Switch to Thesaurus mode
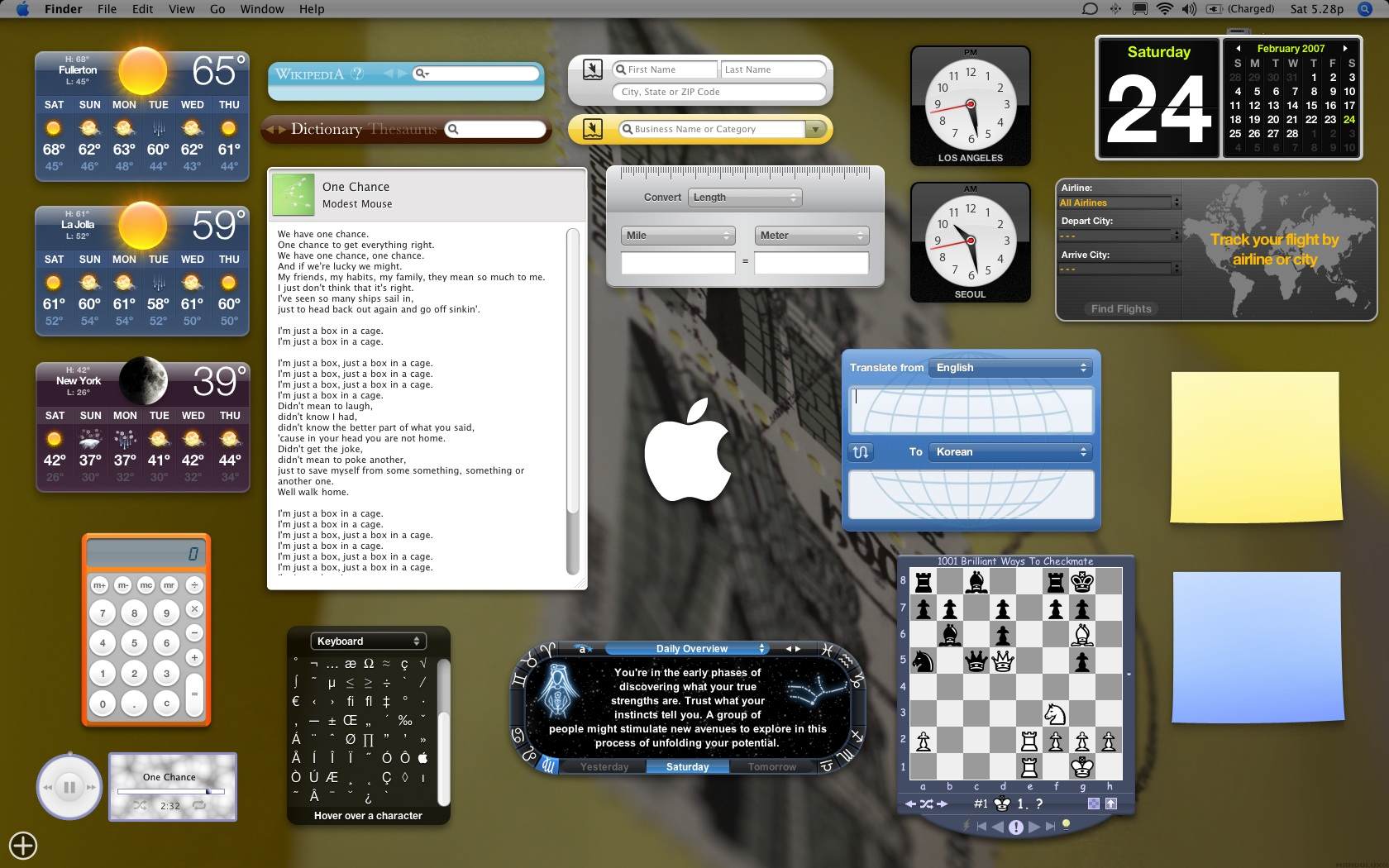The height and width of the screenshot is (868, 1389). coord(403,129)
